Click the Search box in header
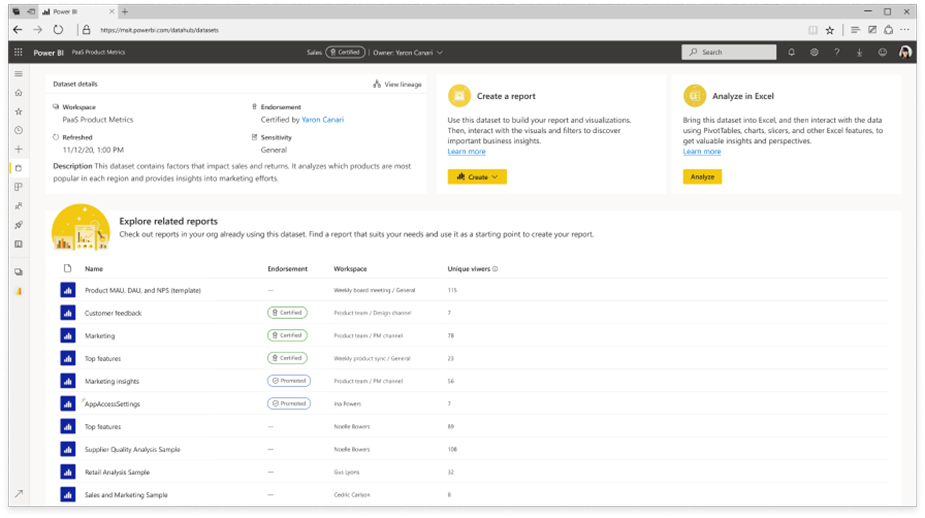925x518 pixels. click(x=729, y=53)
